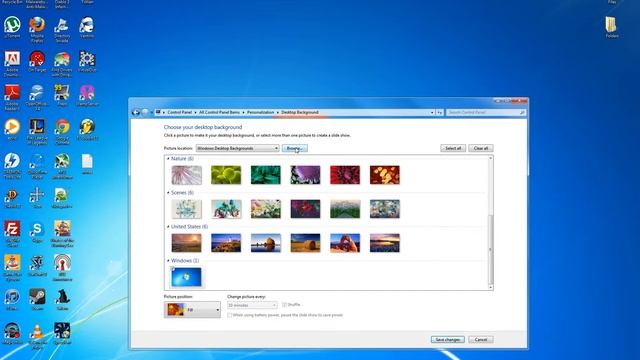The width and height of the screenshot is (640, 360).
Task: Click the Select all button
Action: coord(453,148)
